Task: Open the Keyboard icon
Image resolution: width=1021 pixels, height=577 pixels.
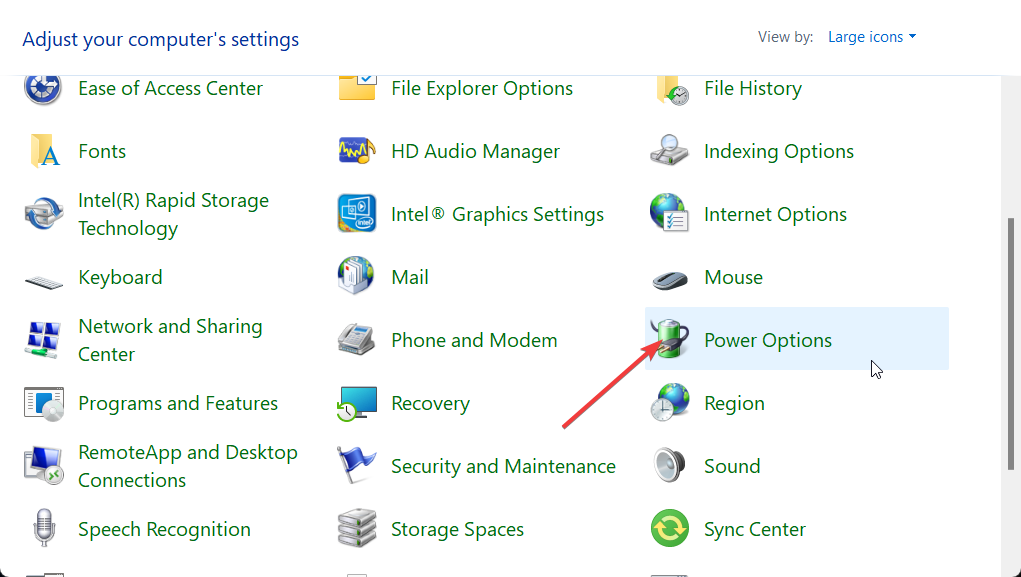Action: [x=43, y=279]
